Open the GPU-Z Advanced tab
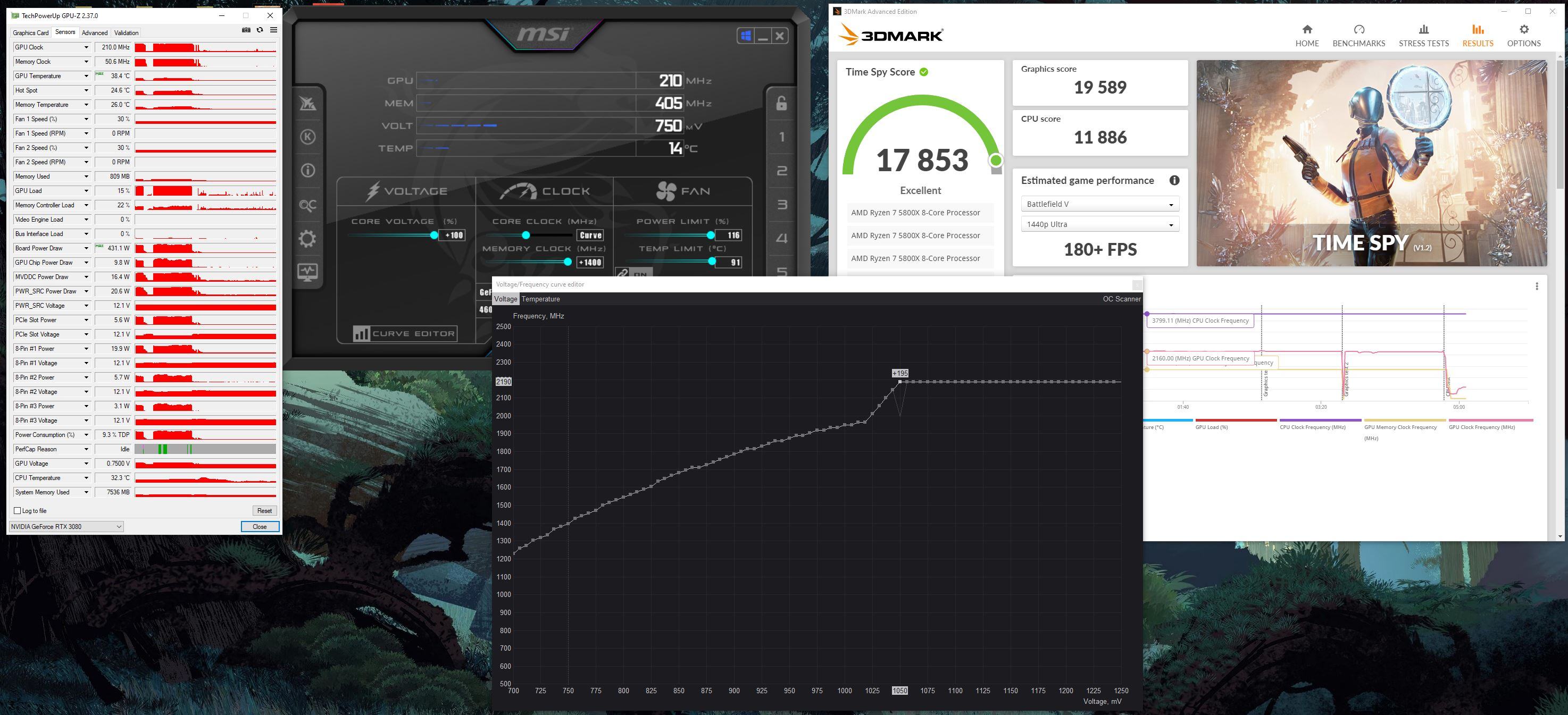This screenshot has width=1568, height=715. (x=94, y=33)
